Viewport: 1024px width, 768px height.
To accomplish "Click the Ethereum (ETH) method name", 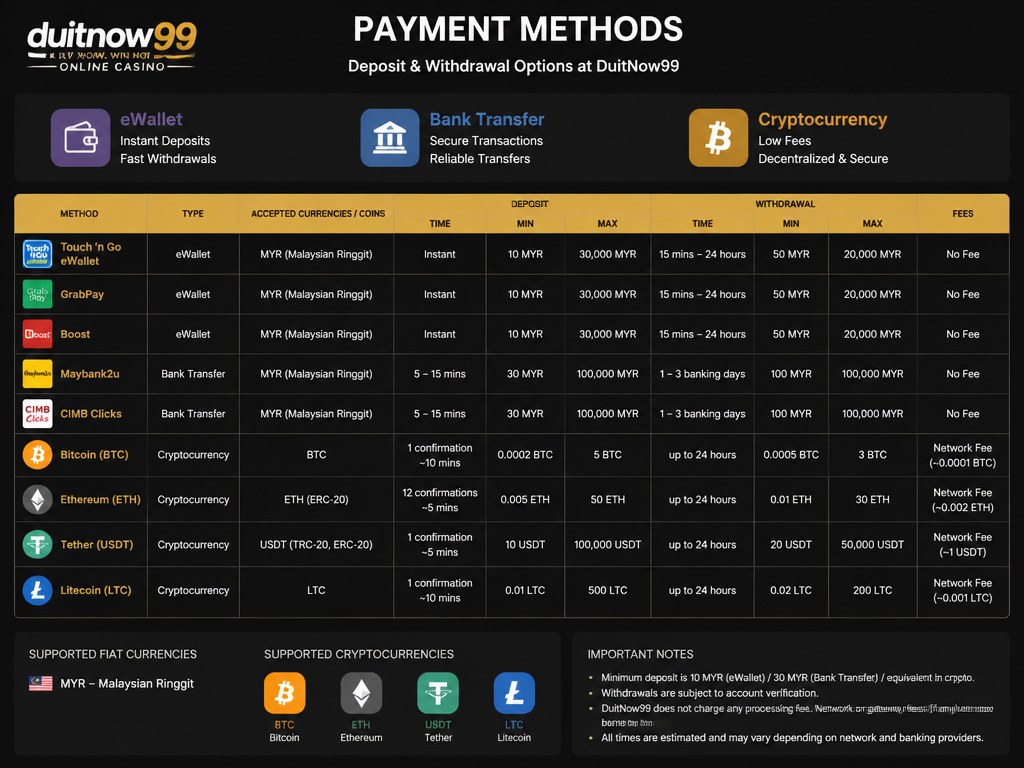I will (101, 500).
